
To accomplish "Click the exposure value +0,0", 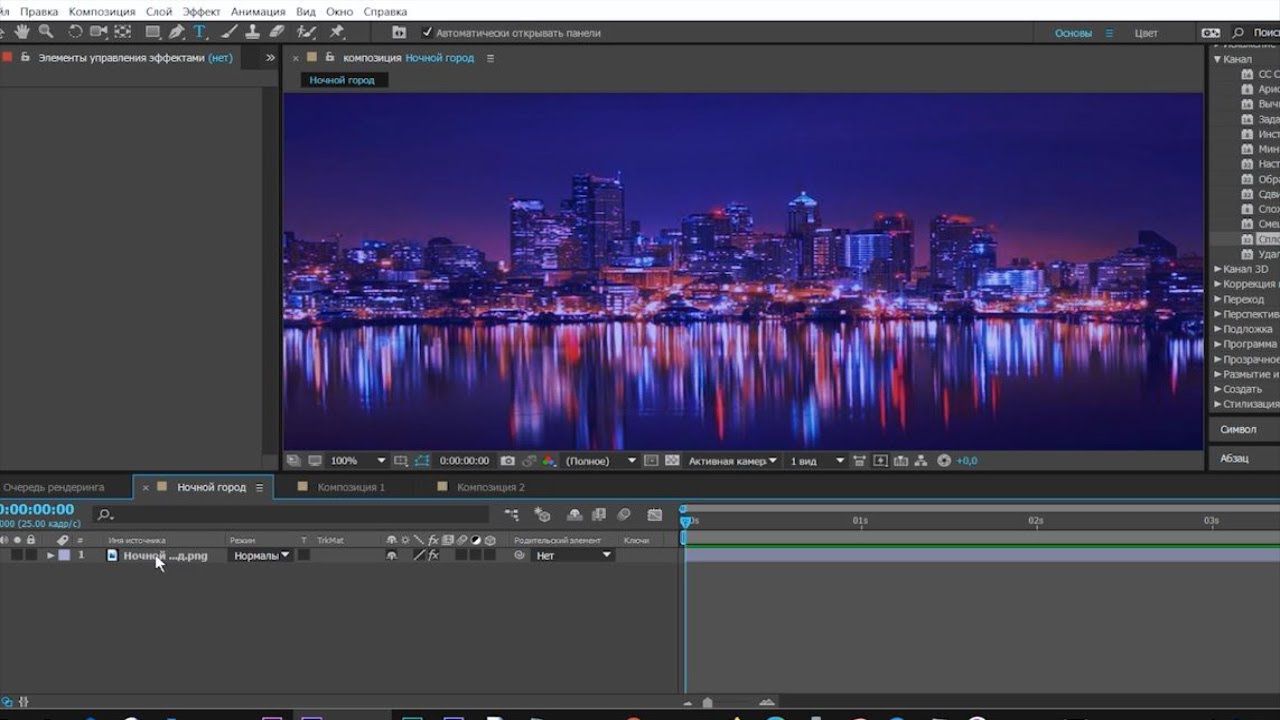I will point(967,461).
